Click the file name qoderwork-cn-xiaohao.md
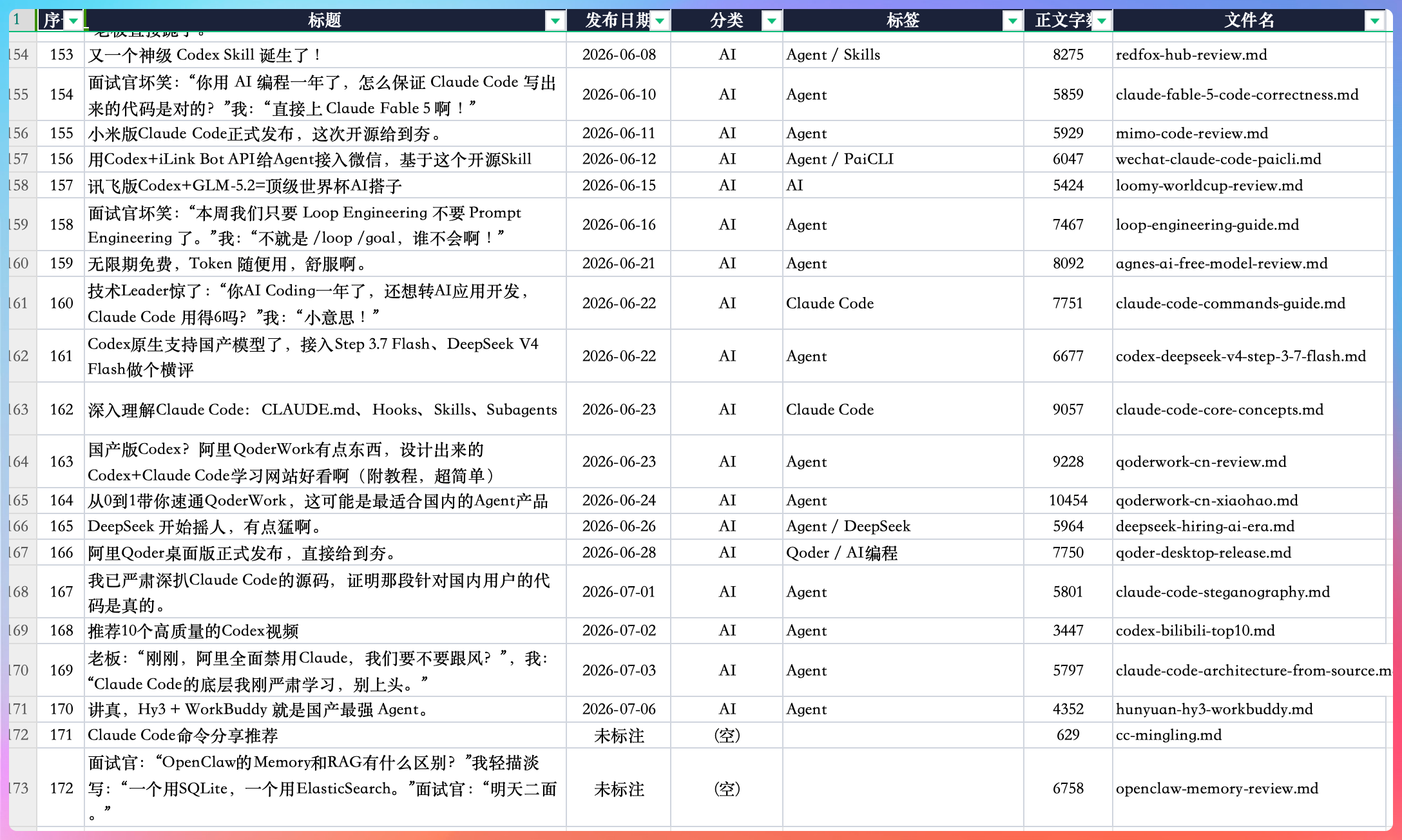 click(x=1207, y=501)
